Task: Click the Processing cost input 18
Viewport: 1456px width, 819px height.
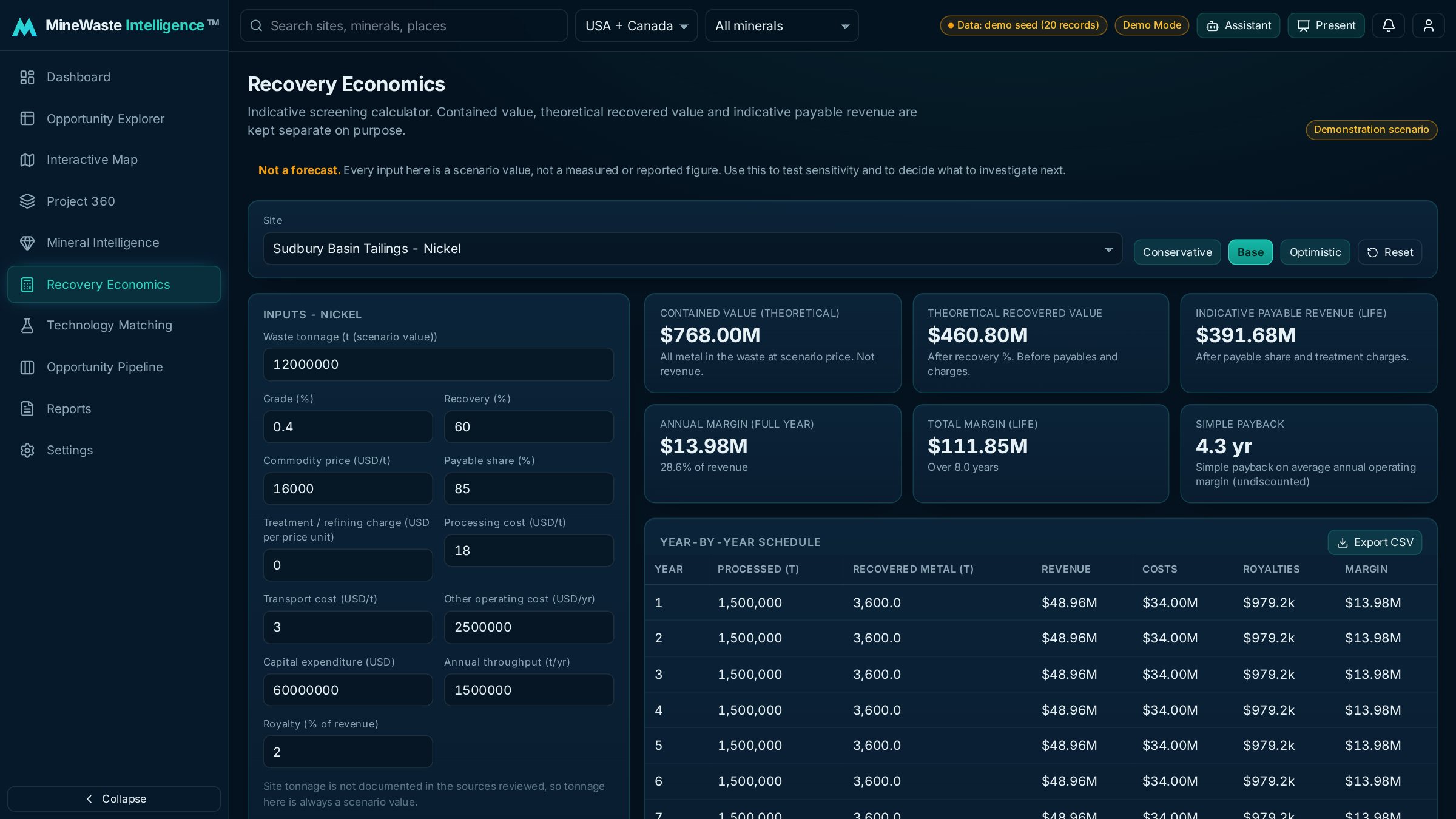Action: click(x=528, y=550)
